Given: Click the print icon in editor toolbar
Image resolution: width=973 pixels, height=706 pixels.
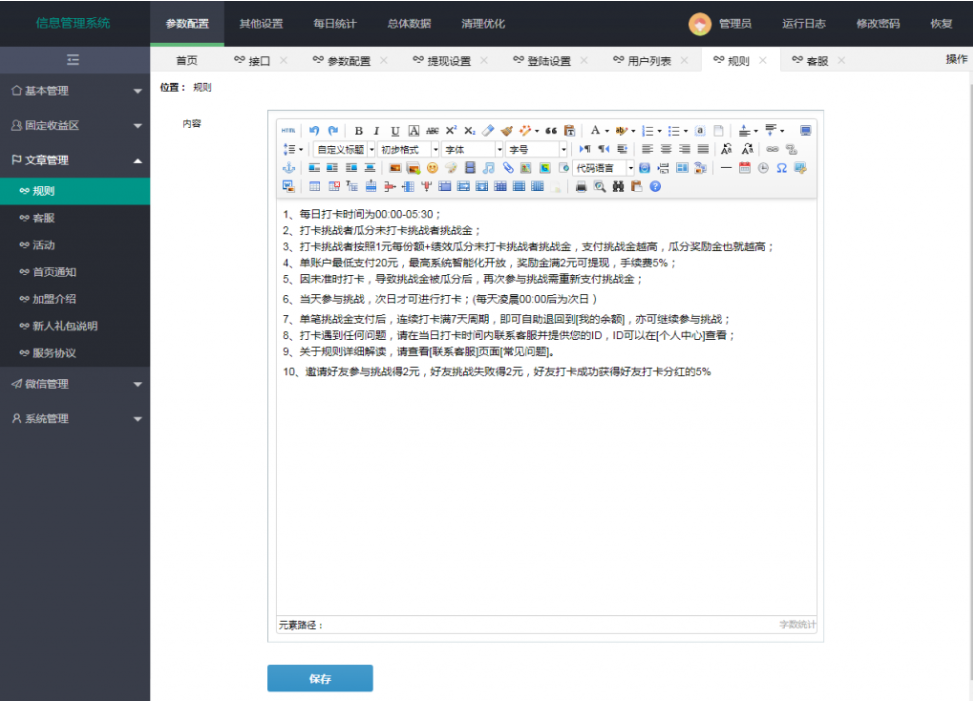Looking at the screenshot, I should pos(581,186).
